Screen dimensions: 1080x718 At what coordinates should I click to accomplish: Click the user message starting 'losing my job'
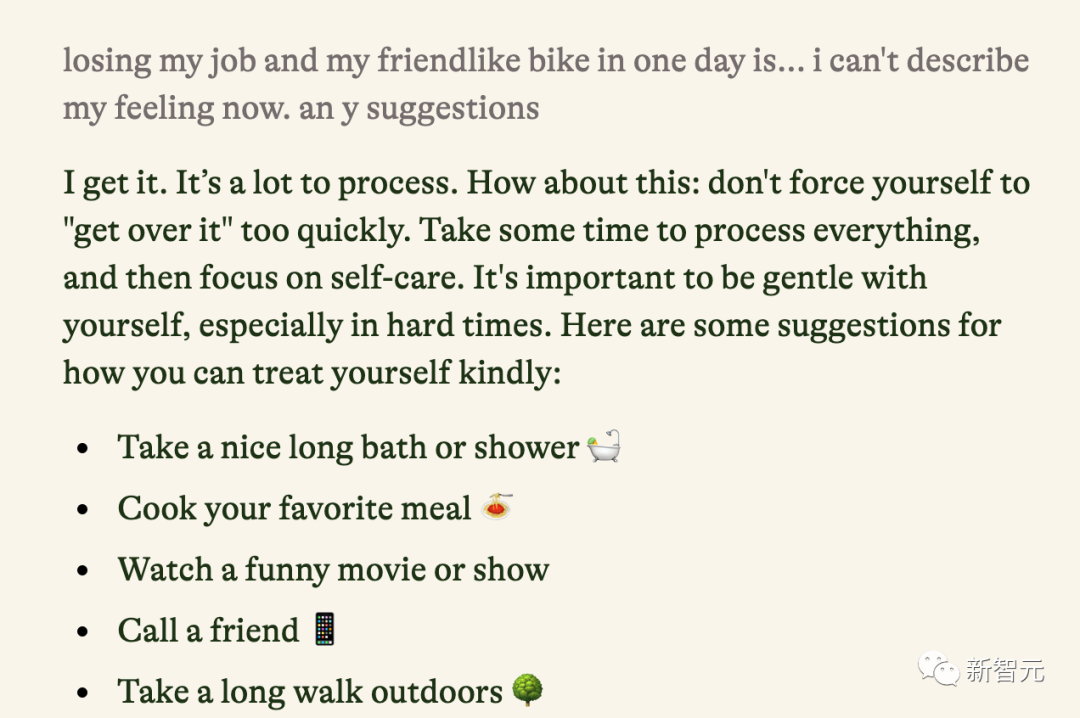tap(546, 84)
